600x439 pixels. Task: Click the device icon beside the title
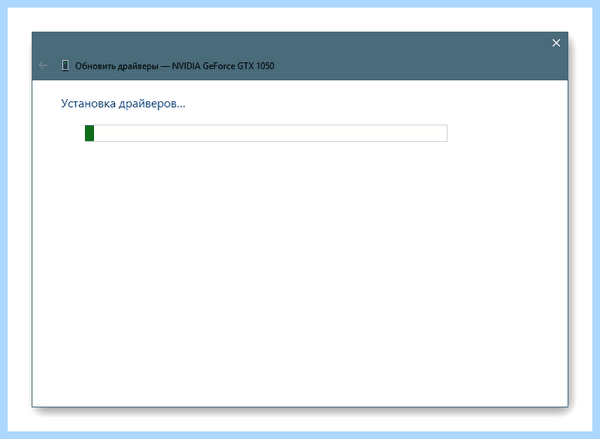65,66
